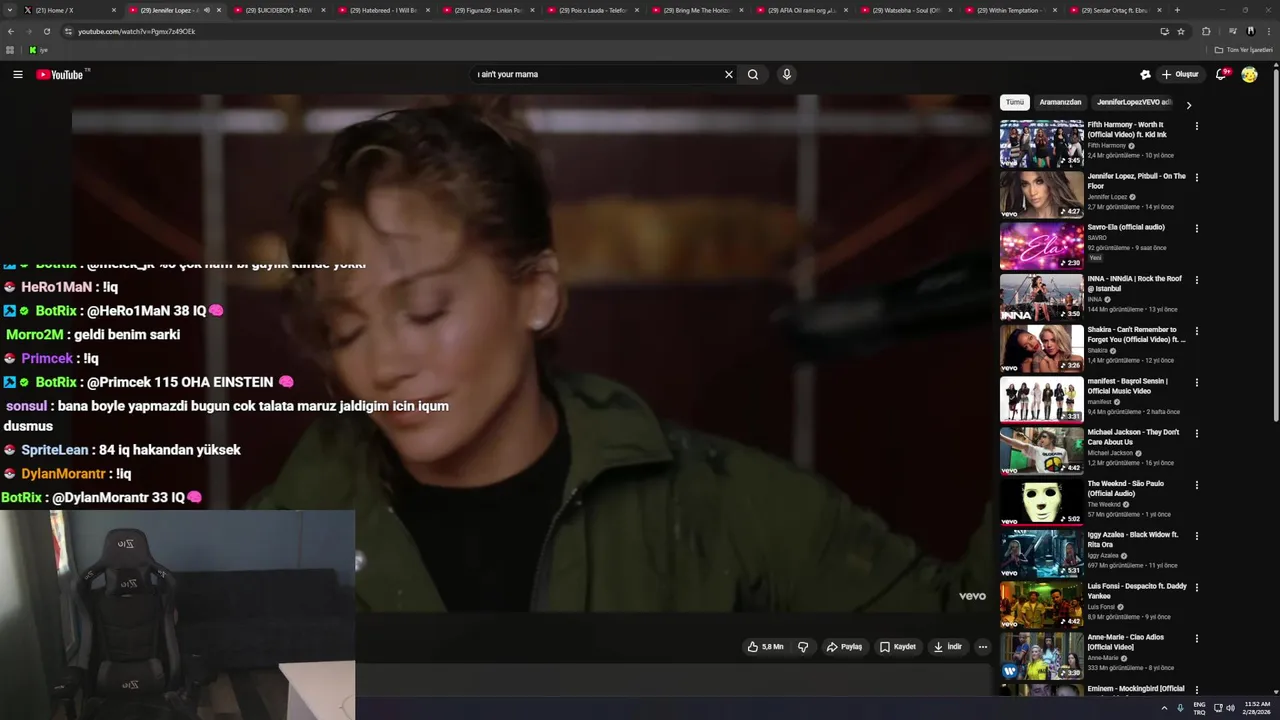Open taskbar clock and date

point(1257,708)
